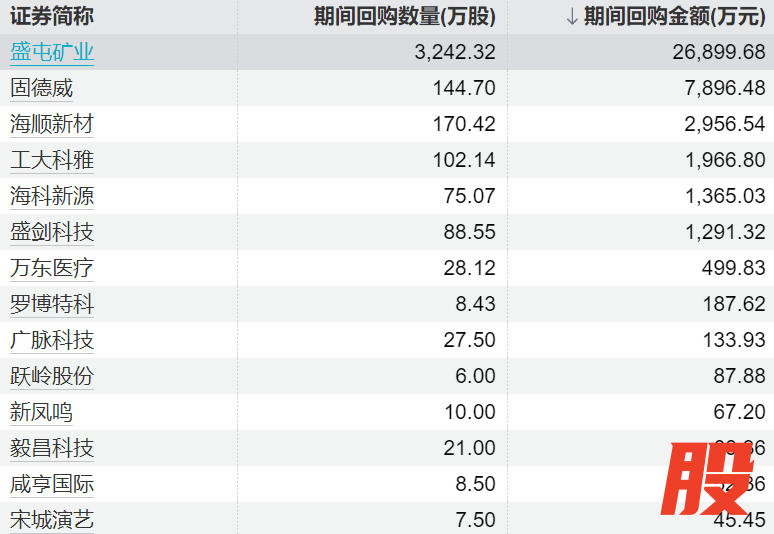Select 盛屯矿业 amount cell 26,899.68
This screenshot has height=534, width=774.
(714, 52)
